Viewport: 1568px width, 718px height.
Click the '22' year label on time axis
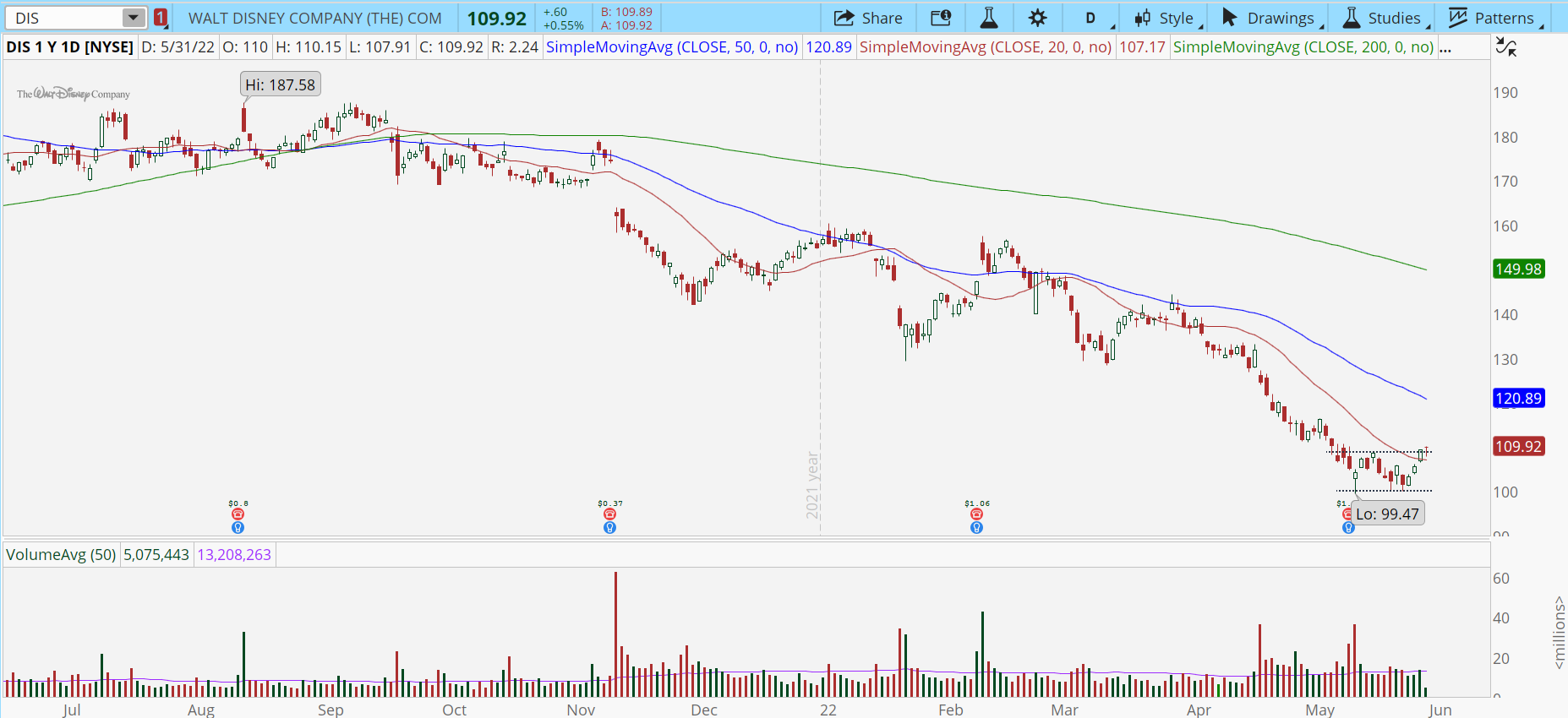click(x=828, y=710)
